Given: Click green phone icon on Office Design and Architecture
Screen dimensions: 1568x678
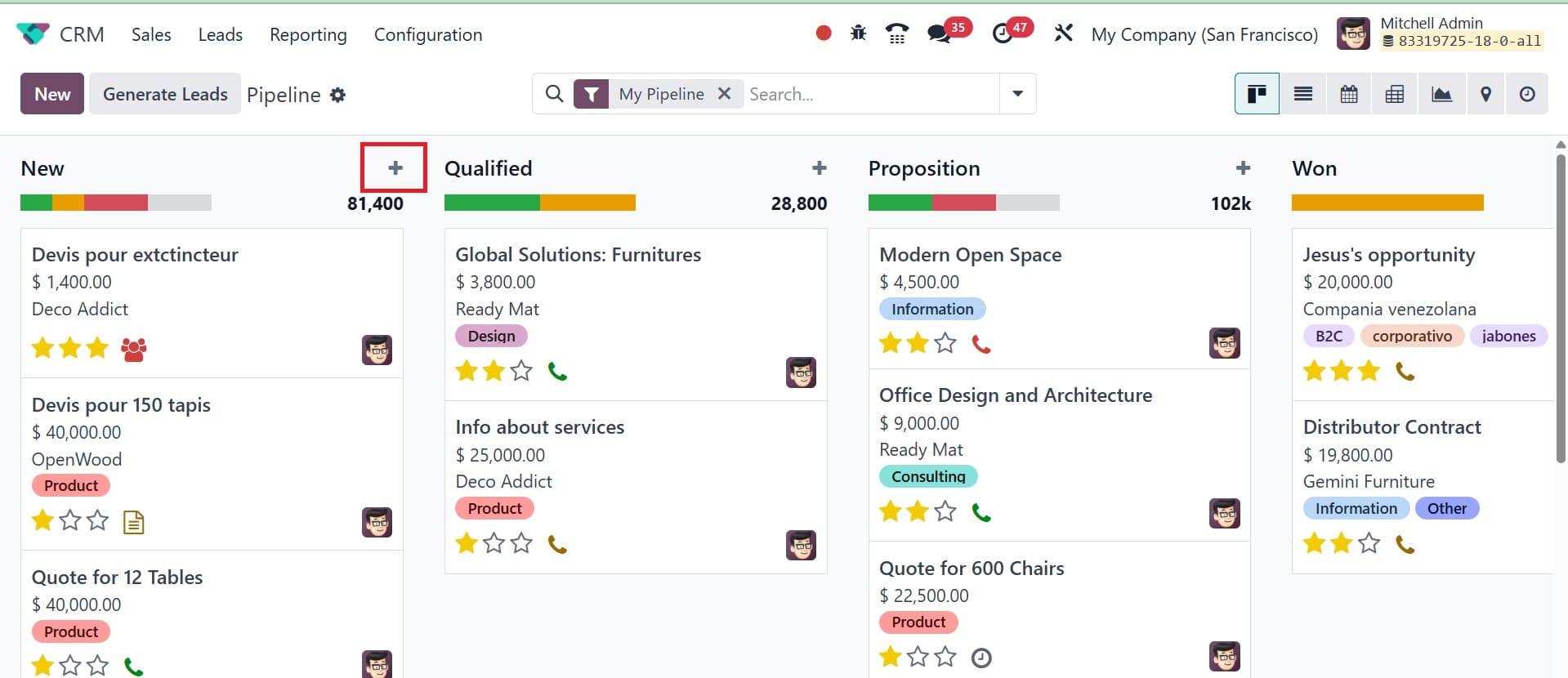Looking at the screenshot, I should point(981,512).
